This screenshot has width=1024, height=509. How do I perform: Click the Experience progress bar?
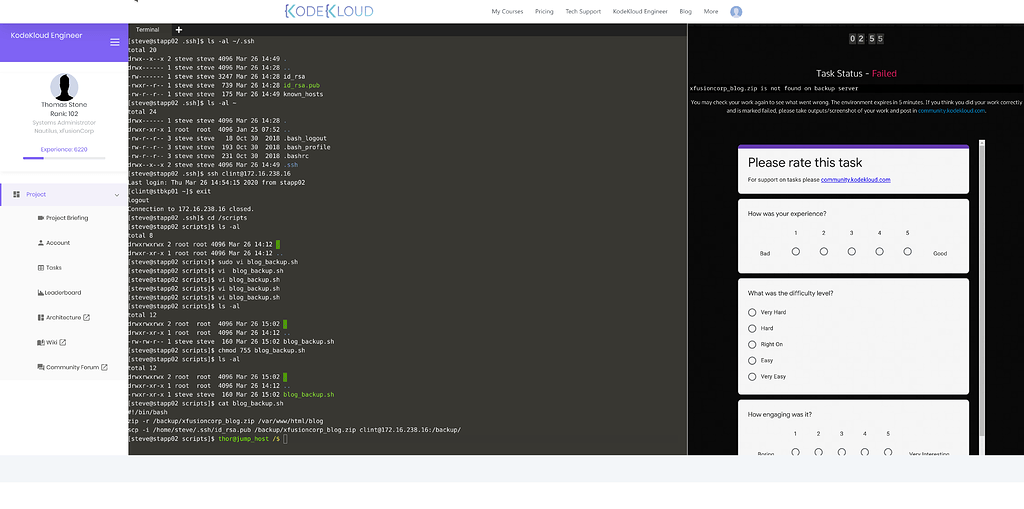(64, 158)
